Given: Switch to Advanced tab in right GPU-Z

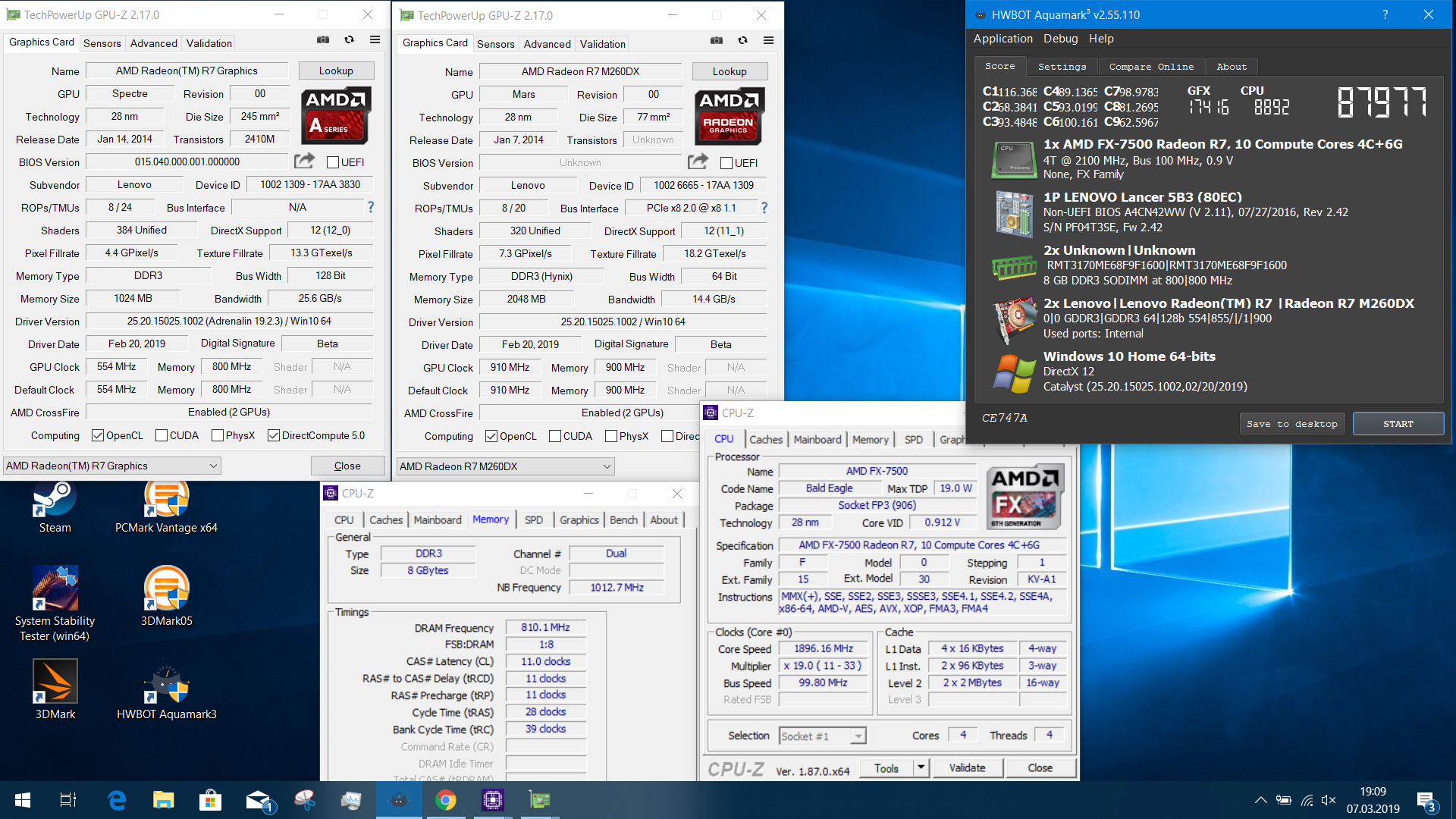Looking at the screenshot, I should [x=547, y=44].
